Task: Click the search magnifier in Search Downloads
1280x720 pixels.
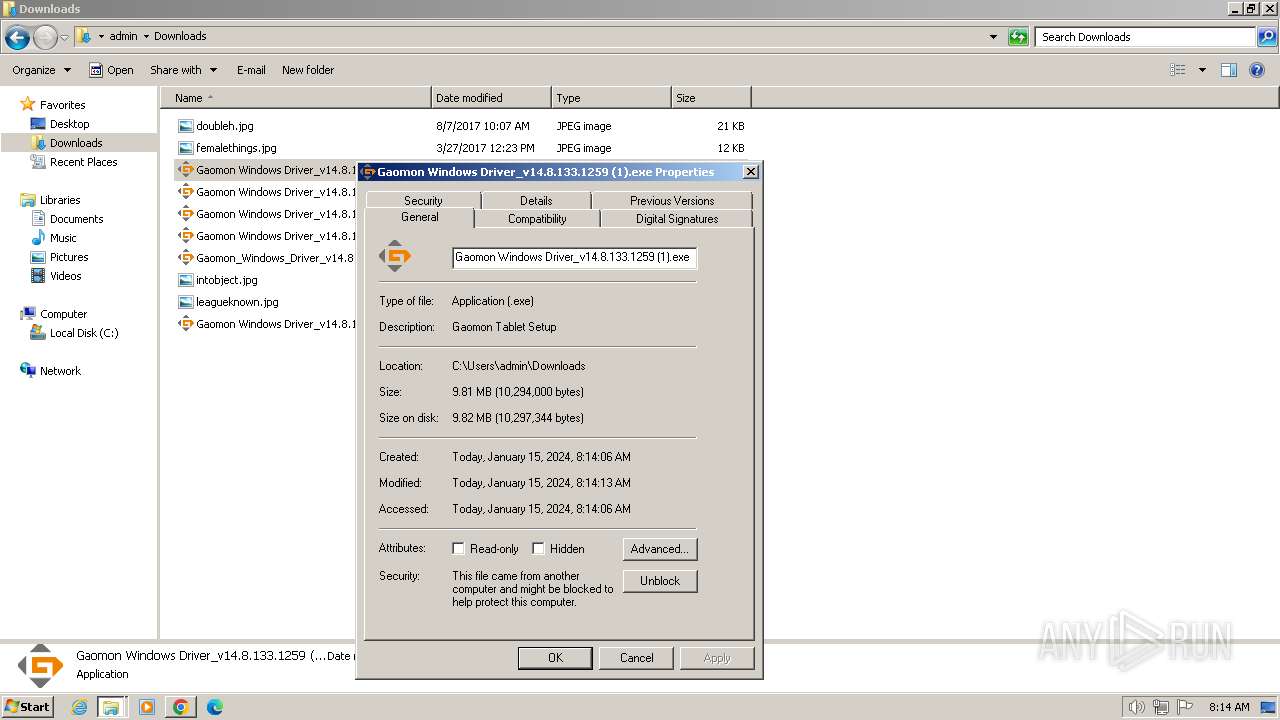Action: pos(1268,37)
